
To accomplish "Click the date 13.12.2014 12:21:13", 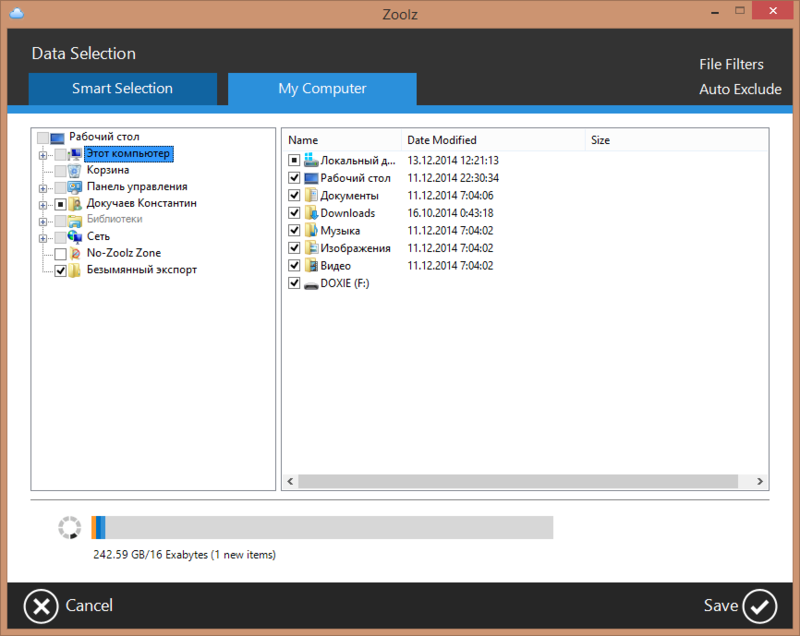I will [x=453, y=161].
